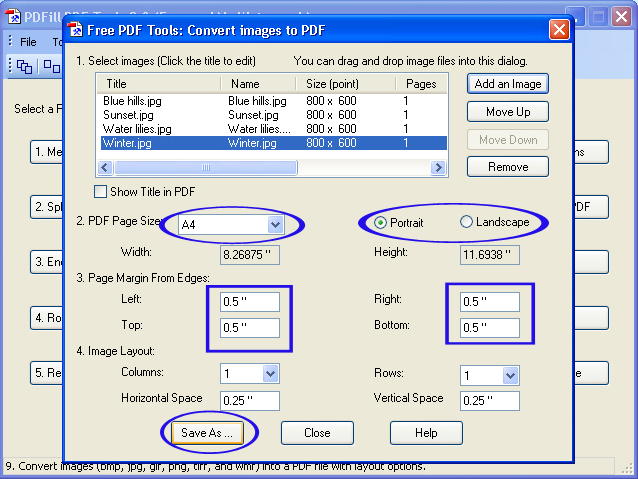Click the left arrow of the list scrollbar
This screenshot has height=479, width=638.
point(105,167)
